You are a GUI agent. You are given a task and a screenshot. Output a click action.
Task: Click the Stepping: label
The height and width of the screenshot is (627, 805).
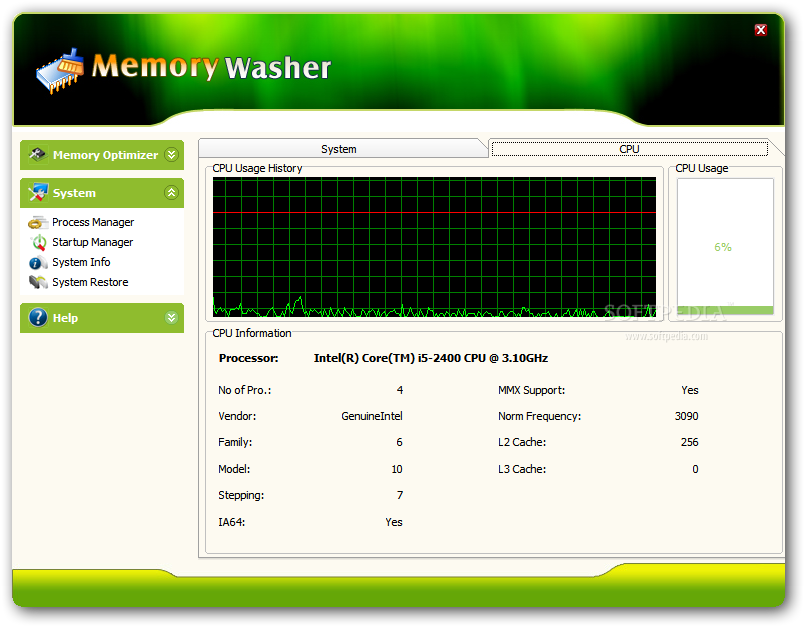[241, 496]
